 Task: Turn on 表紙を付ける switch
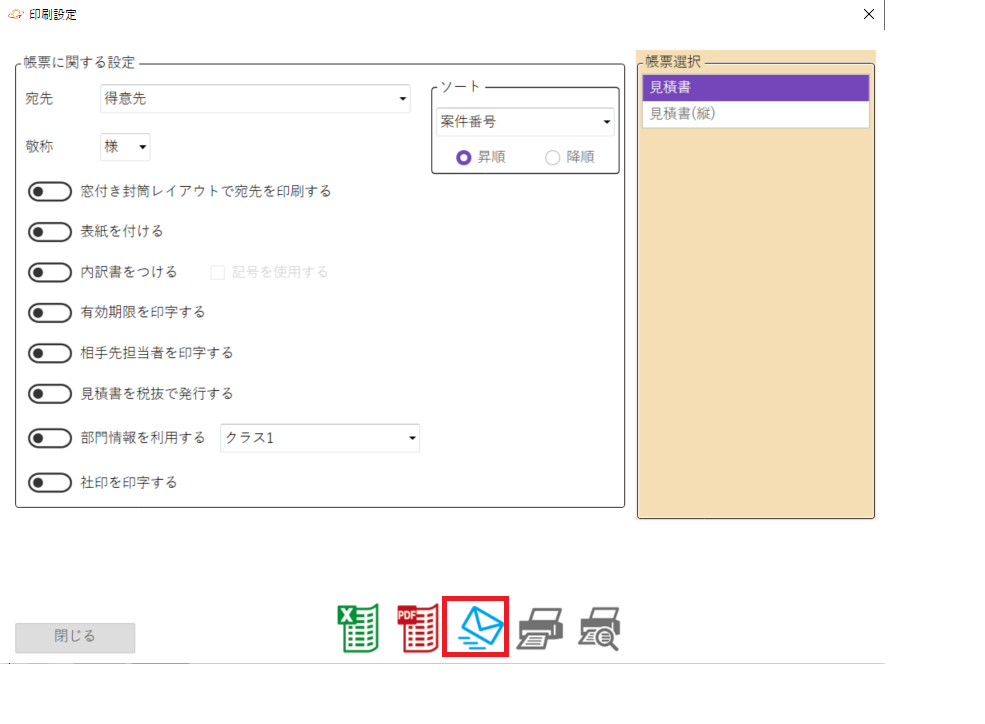(x=50, y=232)
